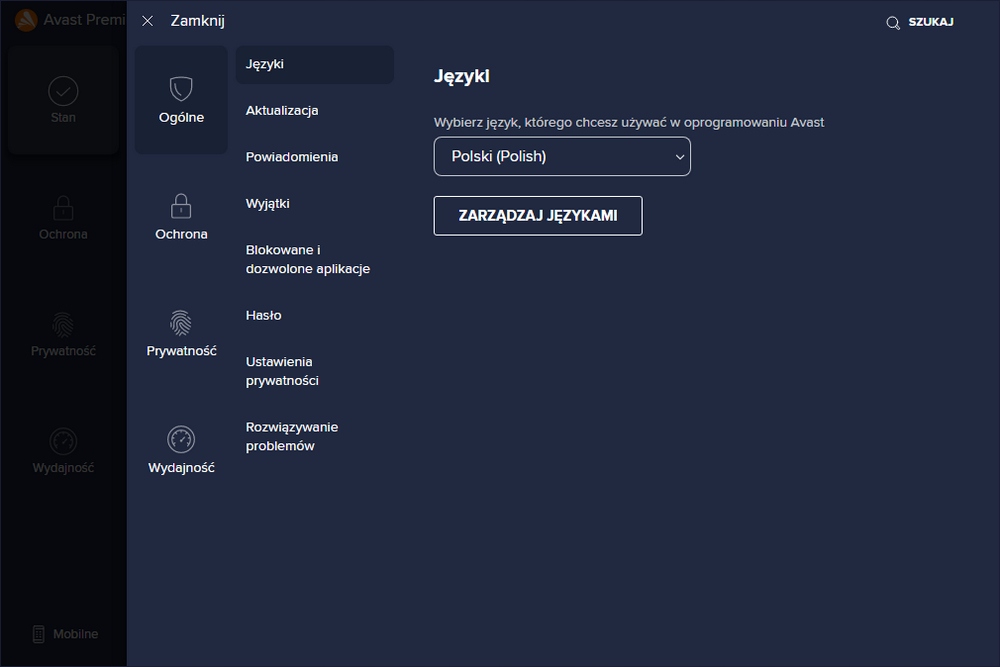The width and height of the screenshot is (1000, 667).
Task: Open the Aktualizacja settings section
Action: tap(282, 111)
